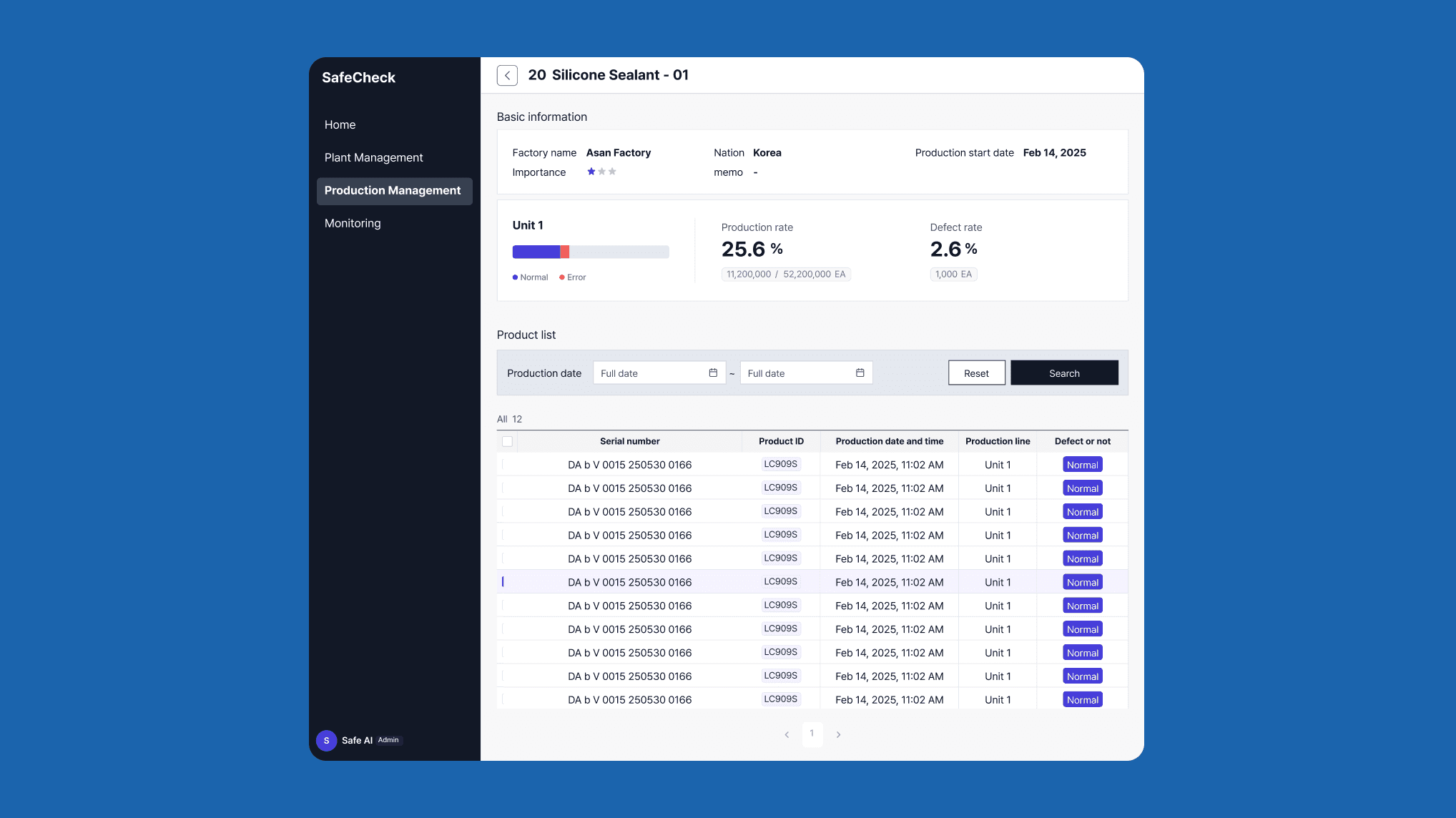Click the Unit 1 production progress bar
Screen dimensions: 1456x818
point(590,252)
